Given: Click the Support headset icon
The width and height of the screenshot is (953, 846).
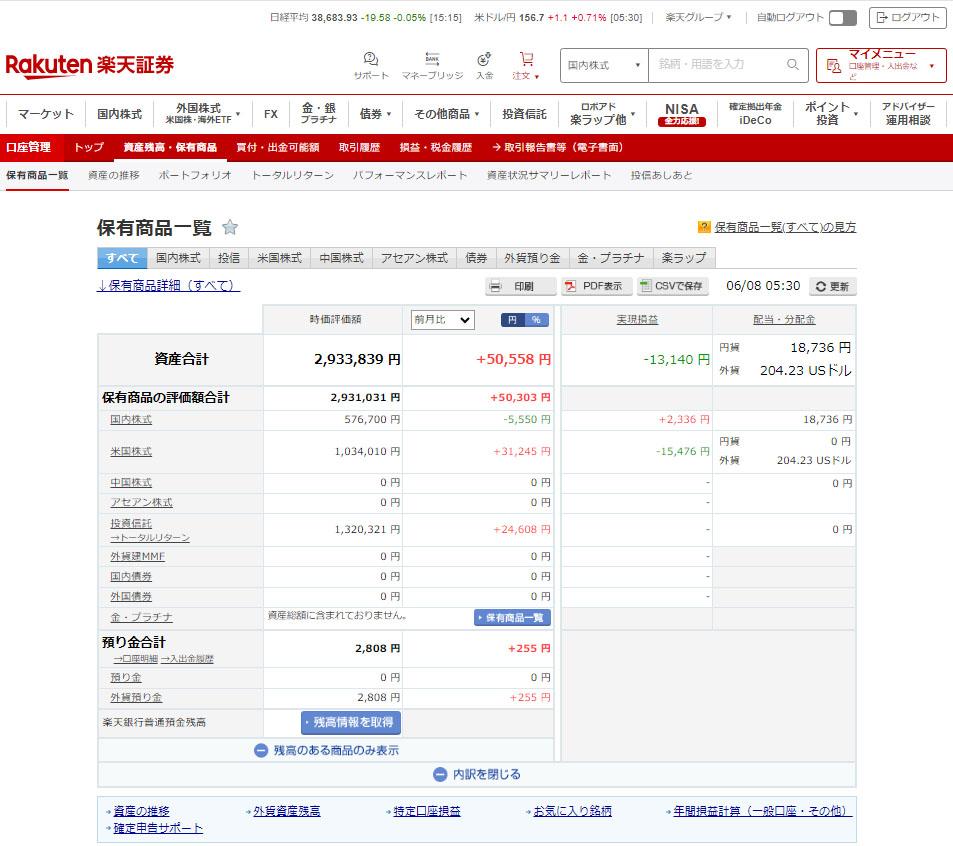Looking at the screenshot, I should (x=371, y=59).
